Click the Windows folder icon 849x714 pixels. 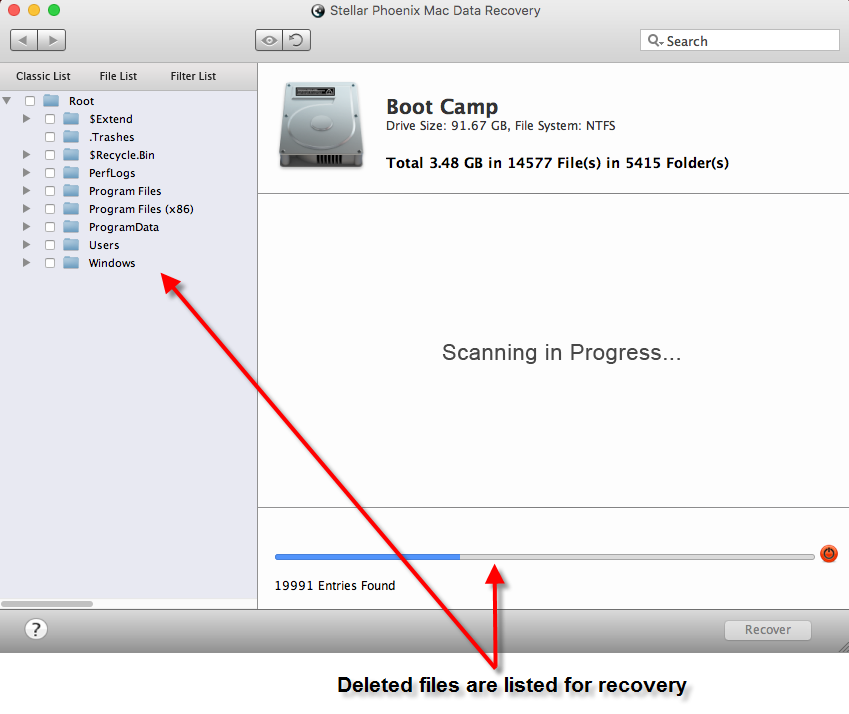point(71,263)
